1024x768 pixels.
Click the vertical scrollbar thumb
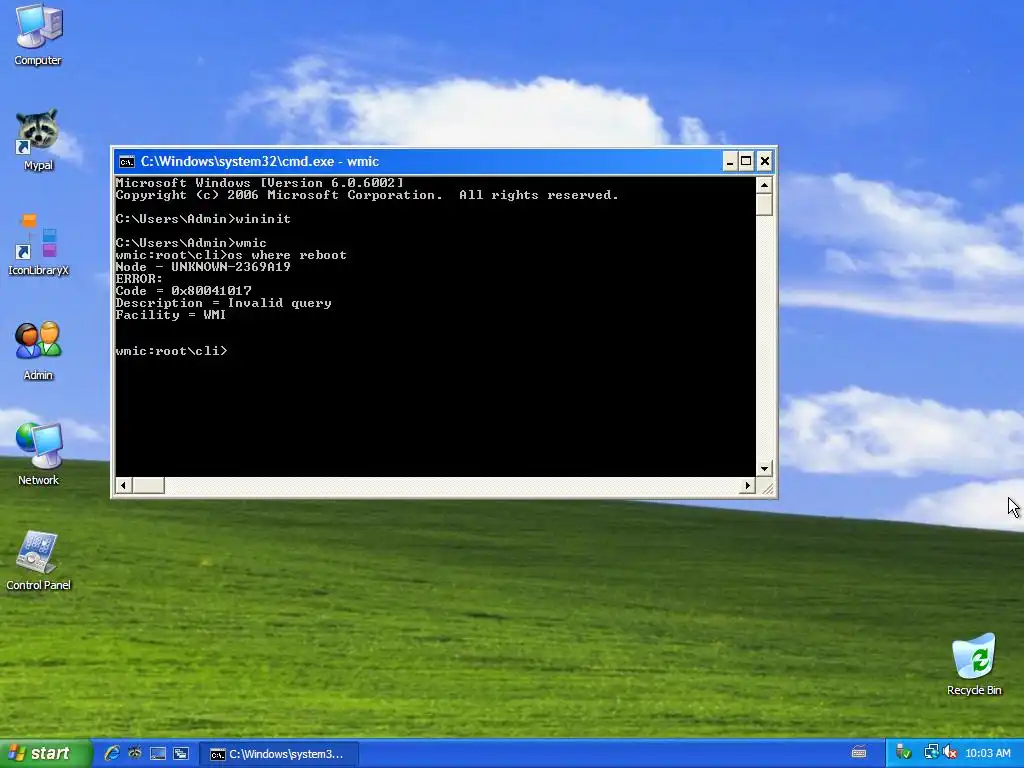764,205
